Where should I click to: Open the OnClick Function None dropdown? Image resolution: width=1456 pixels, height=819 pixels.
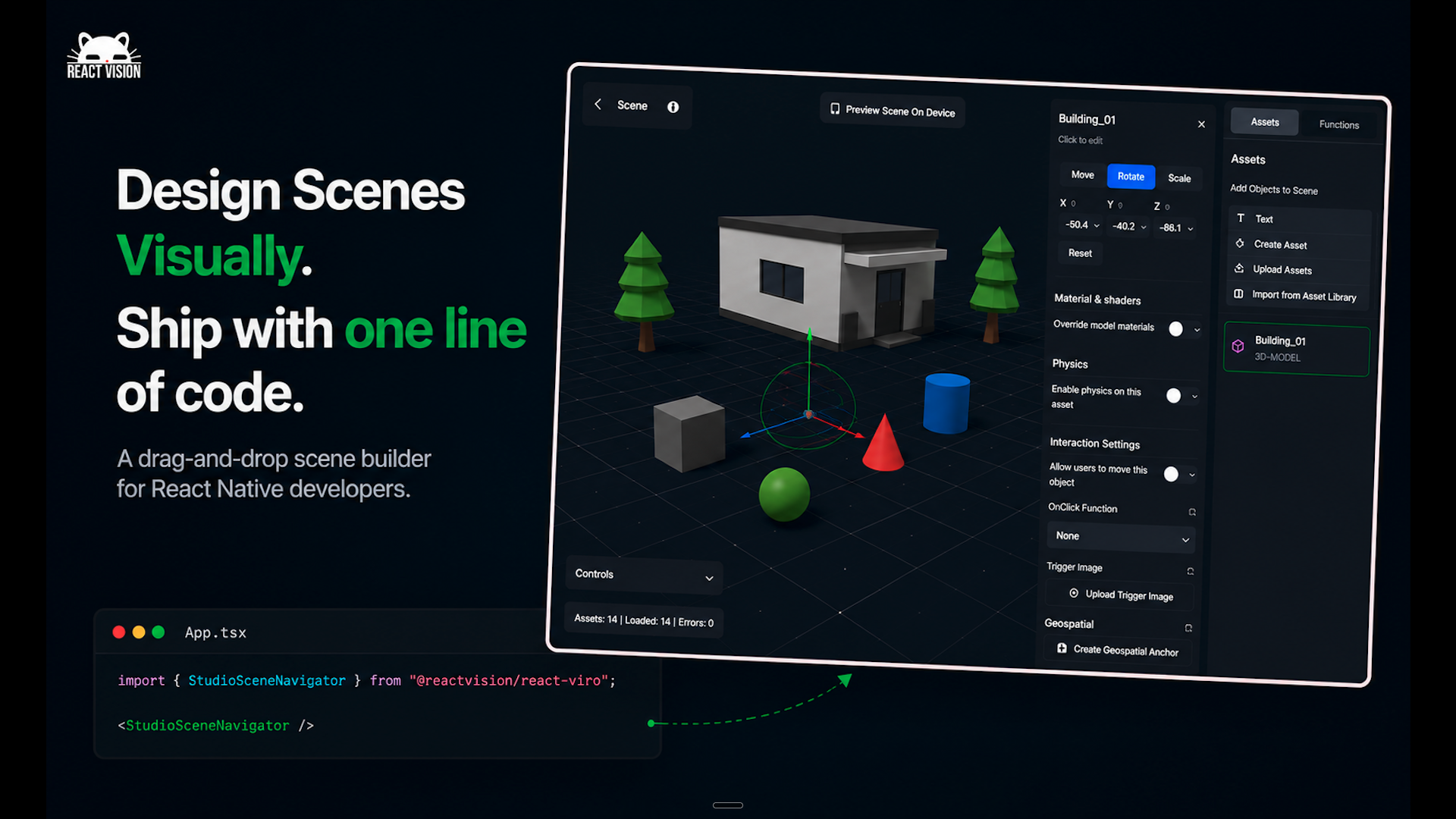(x=1121, y=537)
